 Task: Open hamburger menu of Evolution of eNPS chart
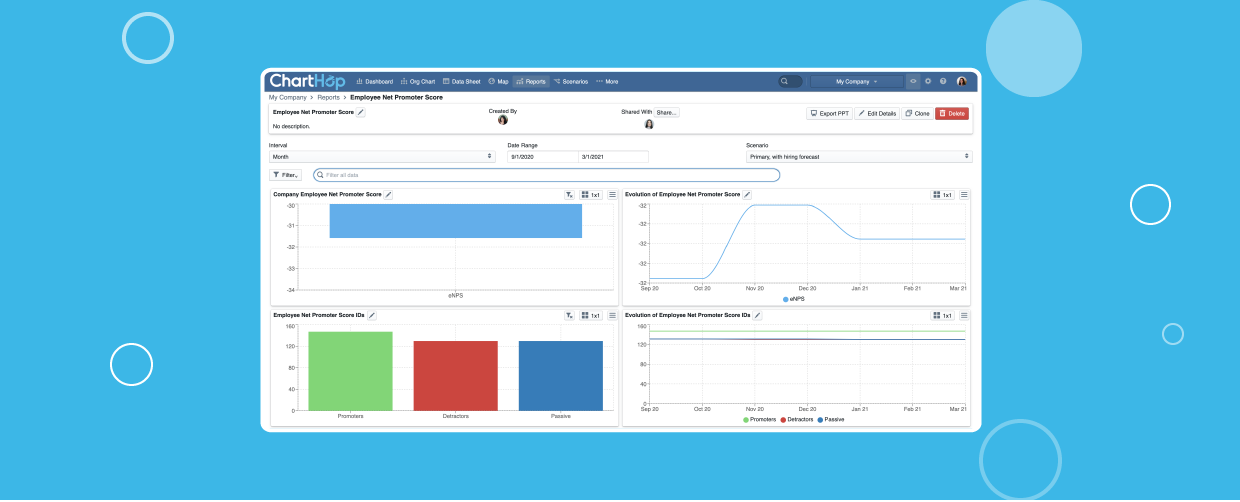[x=964, y=195]
